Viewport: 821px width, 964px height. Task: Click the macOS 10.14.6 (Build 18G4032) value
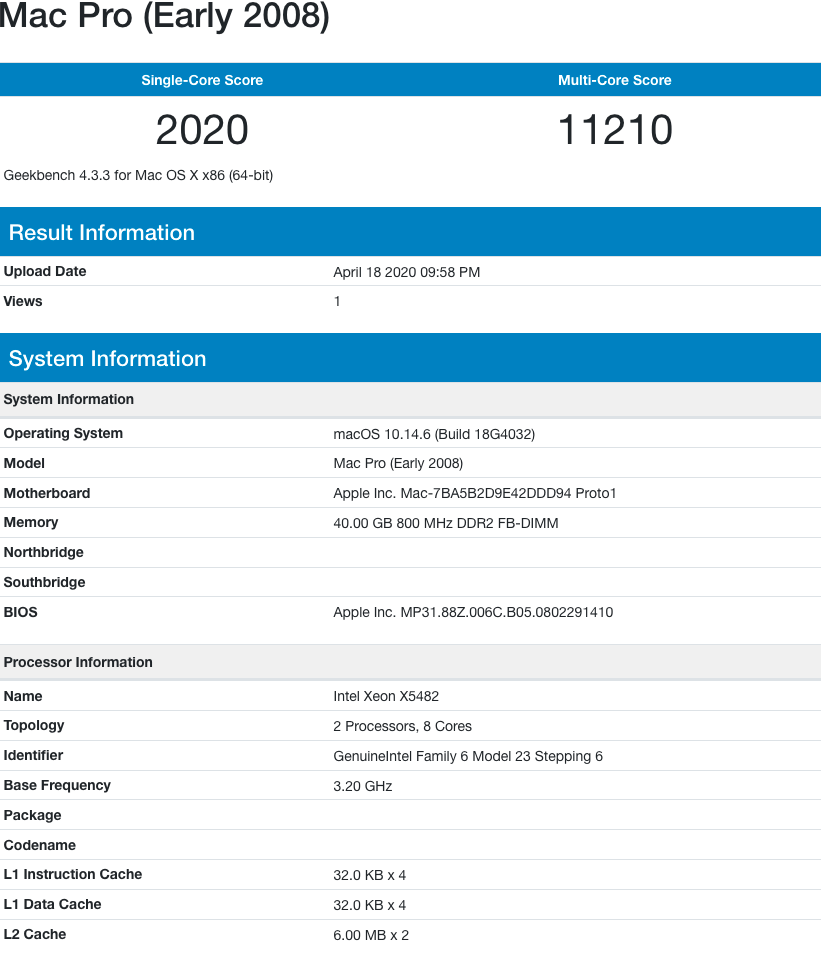(x=434, y=434)
